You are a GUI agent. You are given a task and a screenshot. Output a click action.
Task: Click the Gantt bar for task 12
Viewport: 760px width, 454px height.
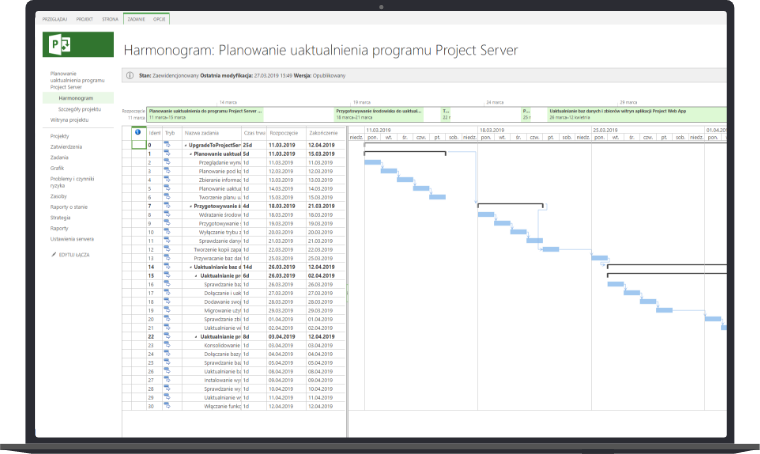551,250
